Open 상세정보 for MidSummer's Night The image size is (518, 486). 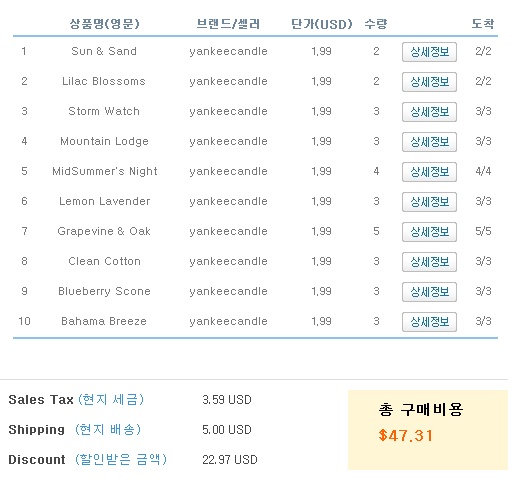(429, 172)
